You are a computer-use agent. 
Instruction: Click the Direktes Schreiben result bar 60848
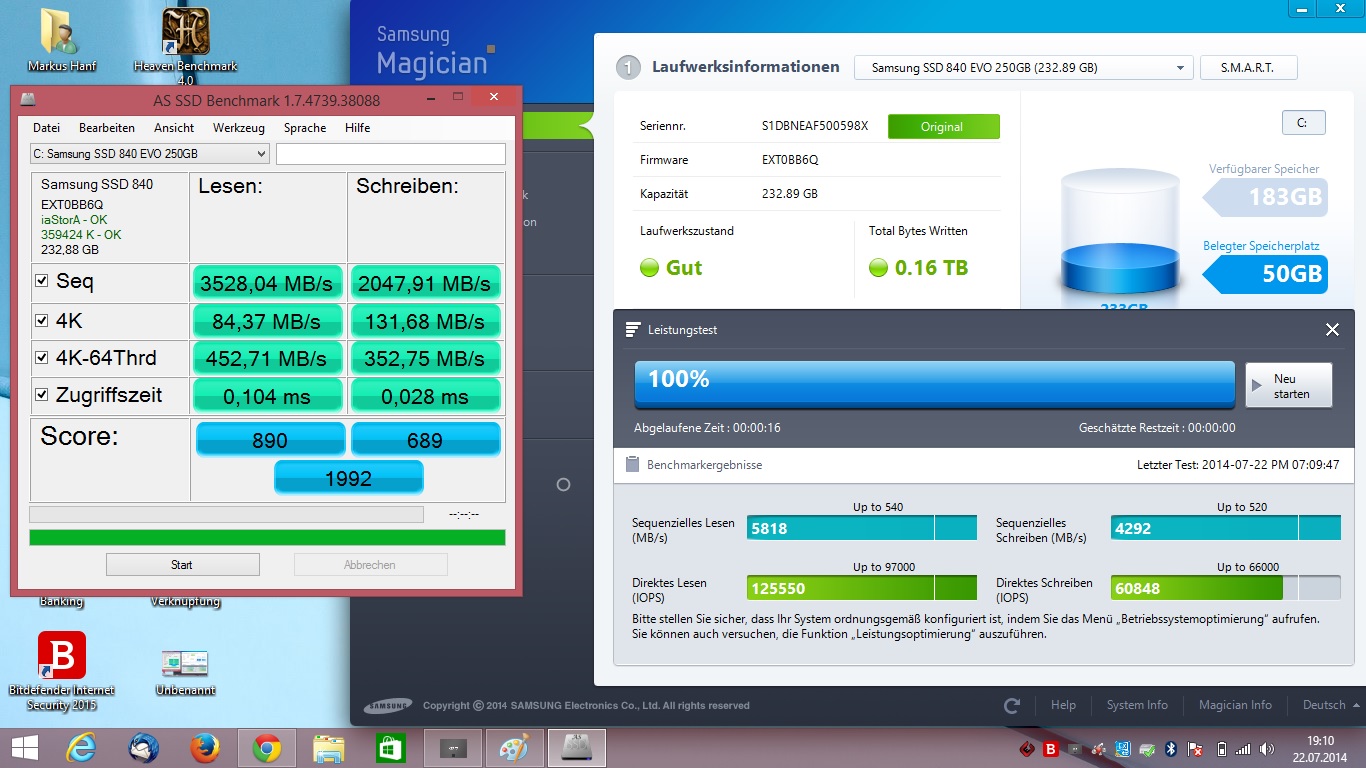point(1226,588)
